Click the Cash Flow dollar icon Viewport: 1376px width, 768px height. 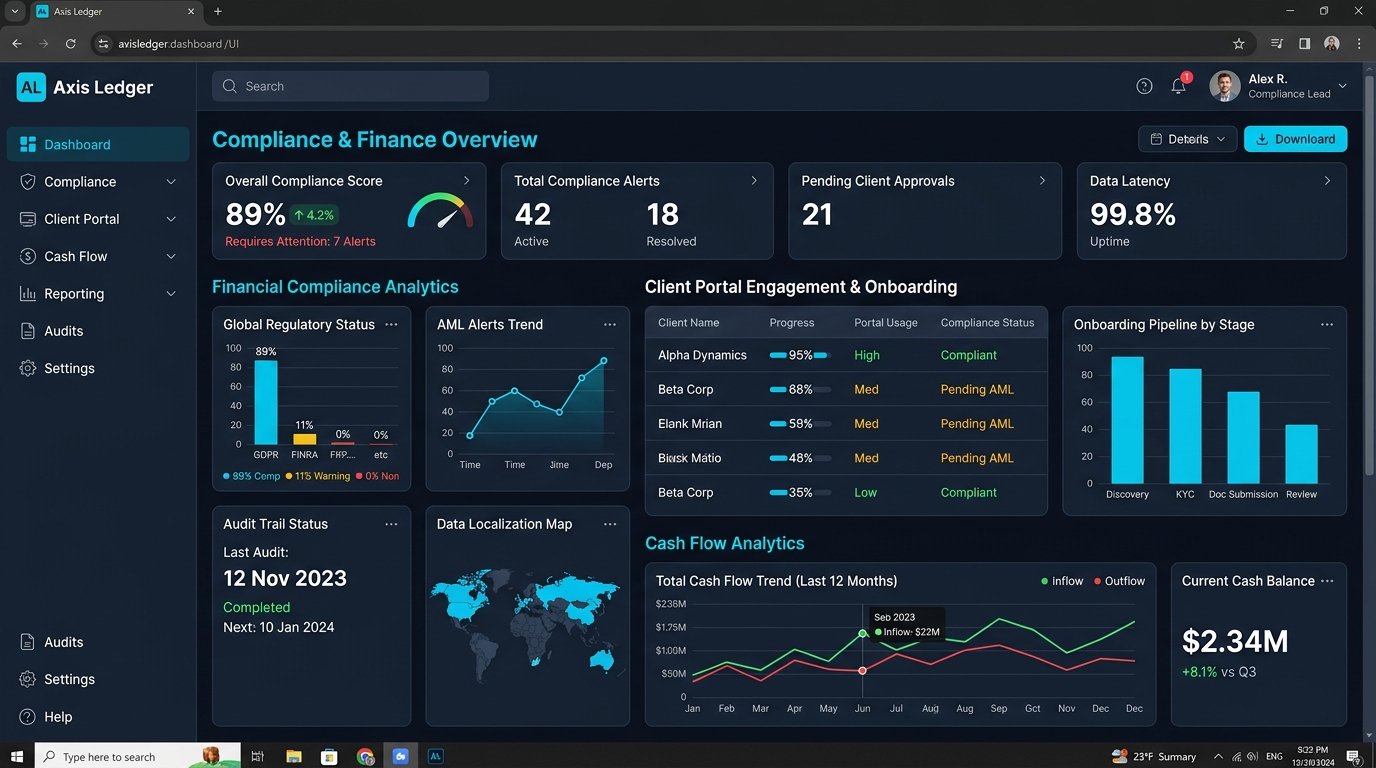click(28, 256)
